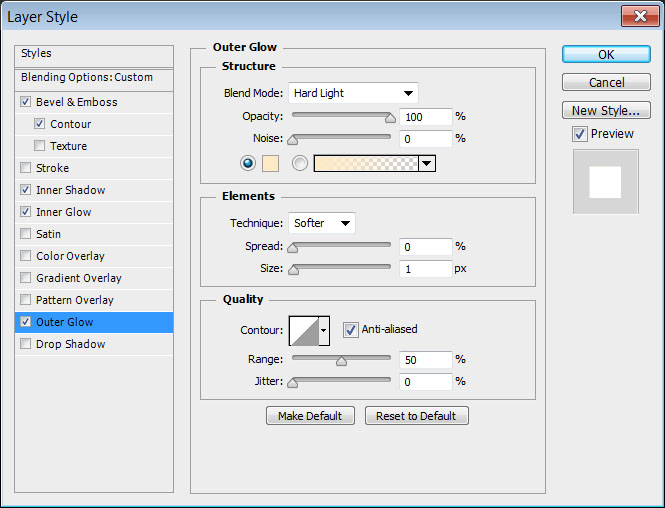Click the Contour curve thumbnail
The width and height of the screenshot is (665, 508).
(x=303, y=330)
